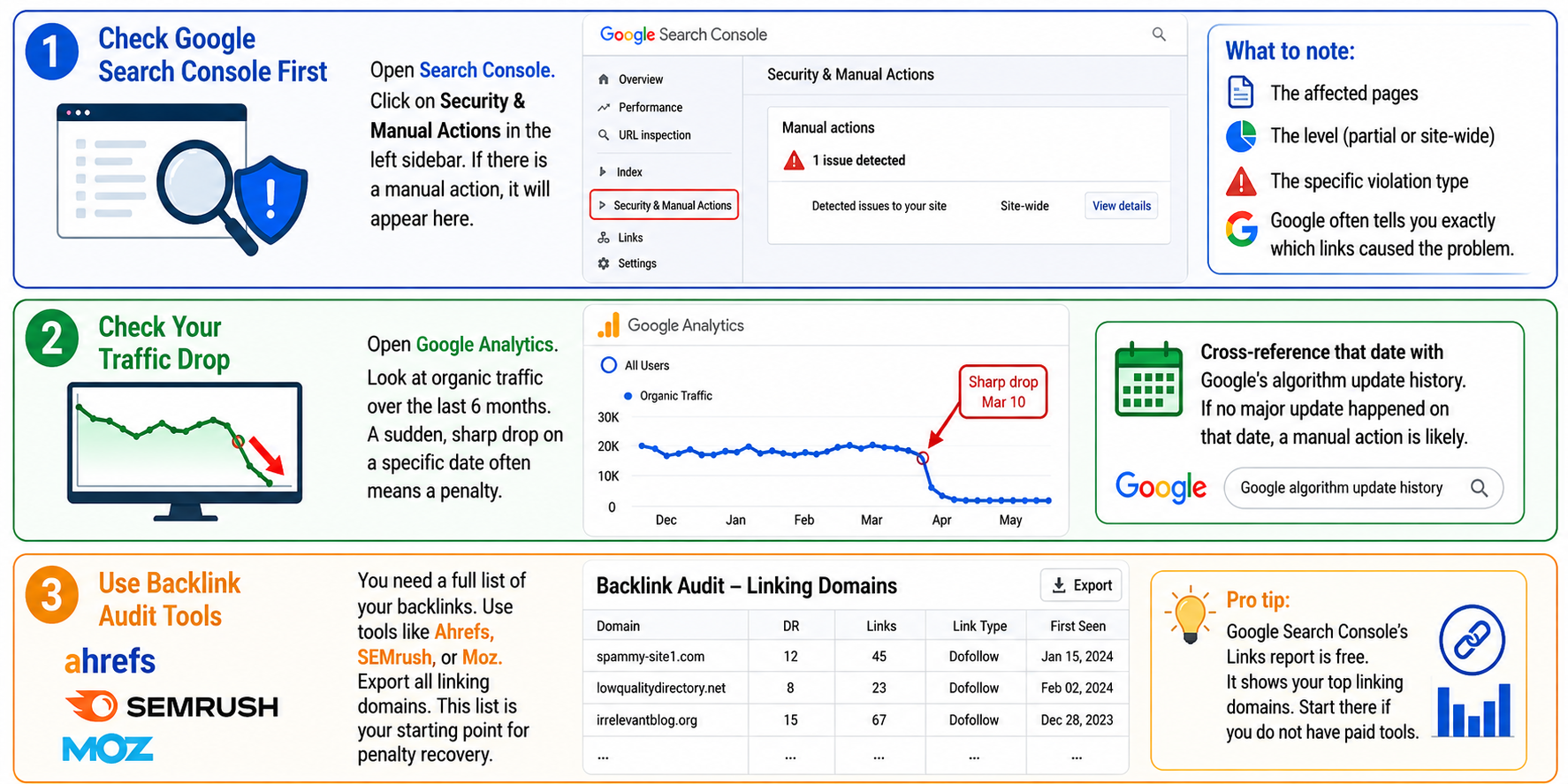This screenshot has height=784, width=1568.
Task: Click the Performance trend line icon
Action: click(604, 108)
